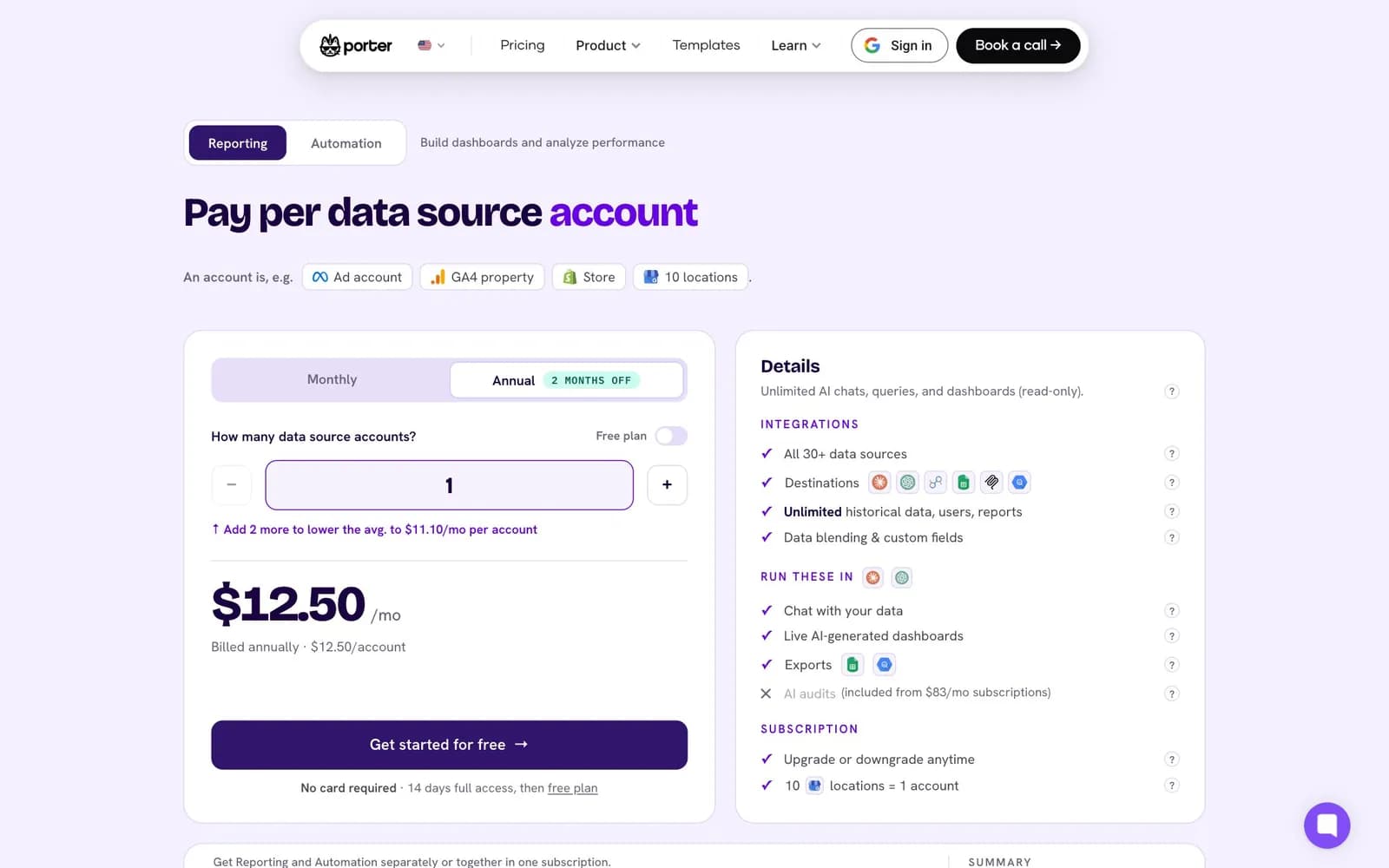Click the Google Sheets icon in Exports
This screenshot has height=868, width=1389.
(x=852, y=665)
